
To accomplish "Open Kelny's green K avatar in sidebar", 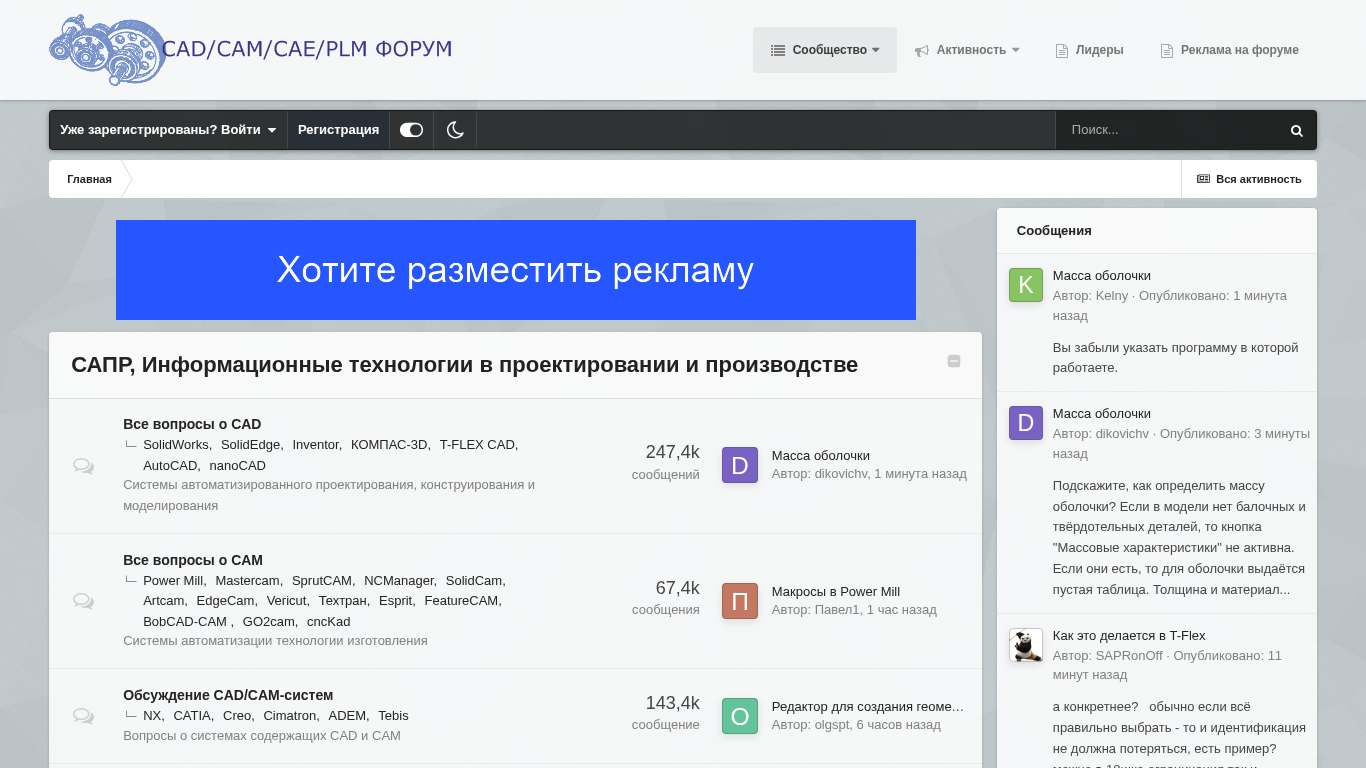I will (1025, 285).
